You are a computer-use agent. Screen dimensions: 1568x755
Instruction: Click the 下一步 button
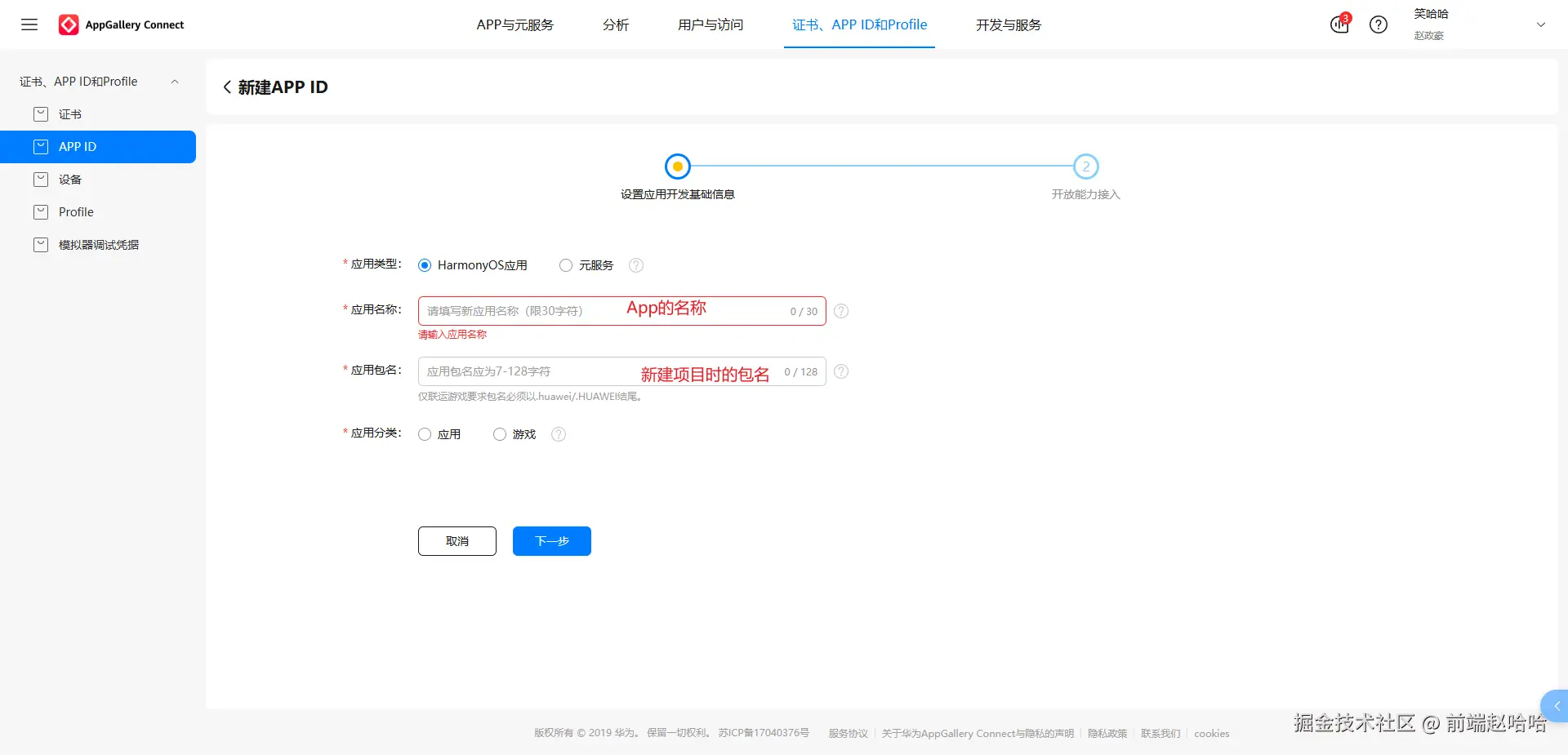tap(552, 541)
